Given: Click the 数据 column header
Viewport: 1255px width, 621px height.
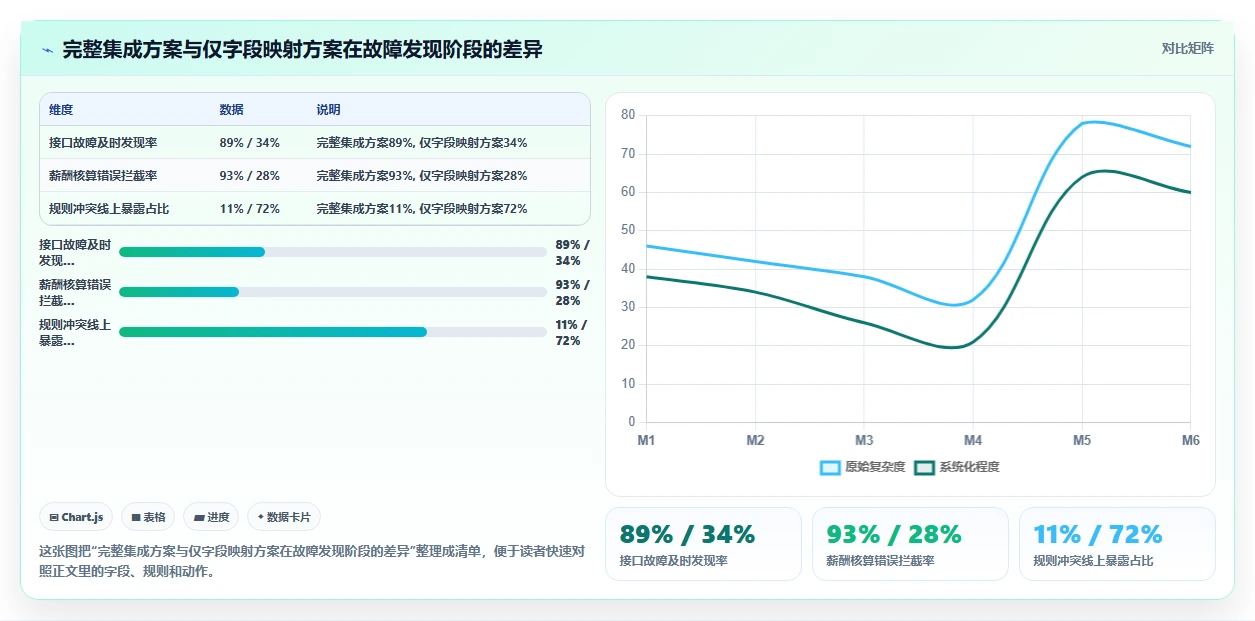Looking at the screenshot, I should pyautogui.click(x=231, y=110).
